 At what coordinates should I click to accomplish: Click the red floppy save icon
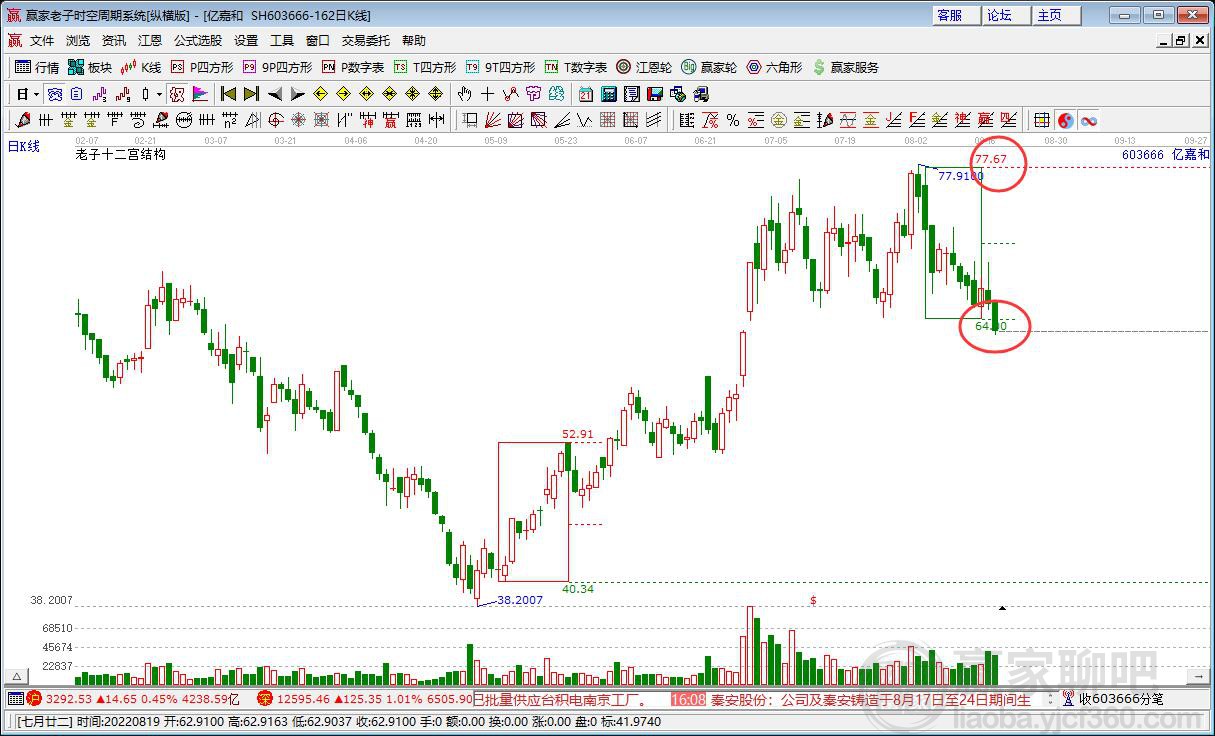point(655,94)
